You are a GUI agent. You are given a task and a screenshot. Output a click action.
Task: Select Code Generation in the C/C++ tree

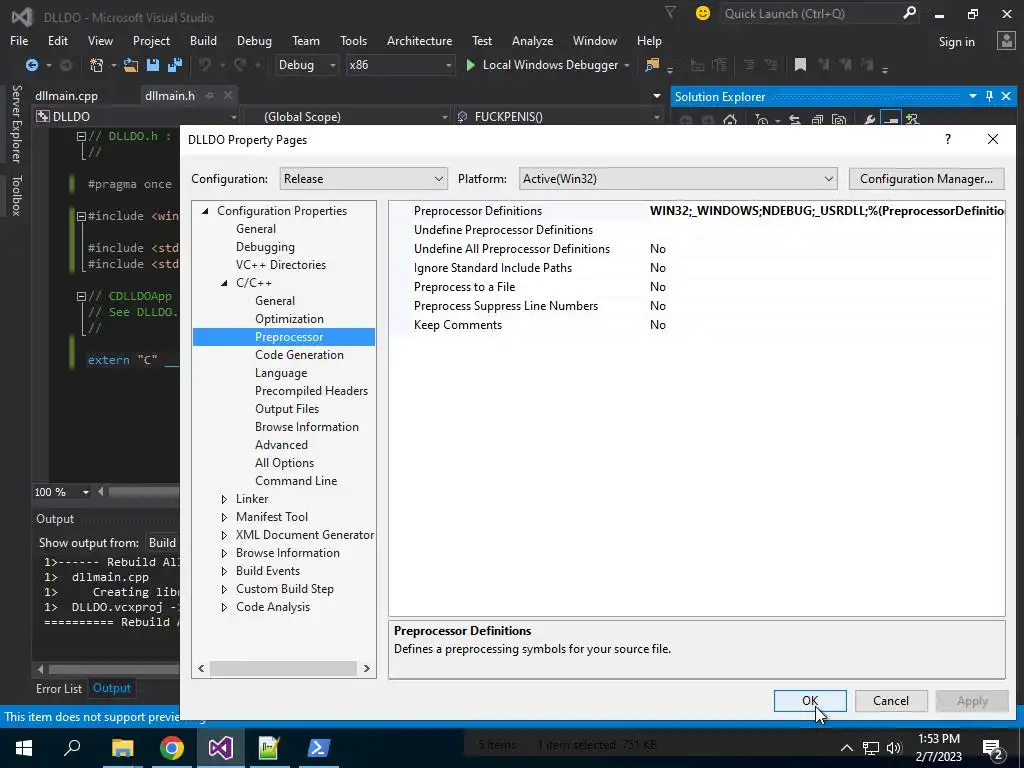299,355
